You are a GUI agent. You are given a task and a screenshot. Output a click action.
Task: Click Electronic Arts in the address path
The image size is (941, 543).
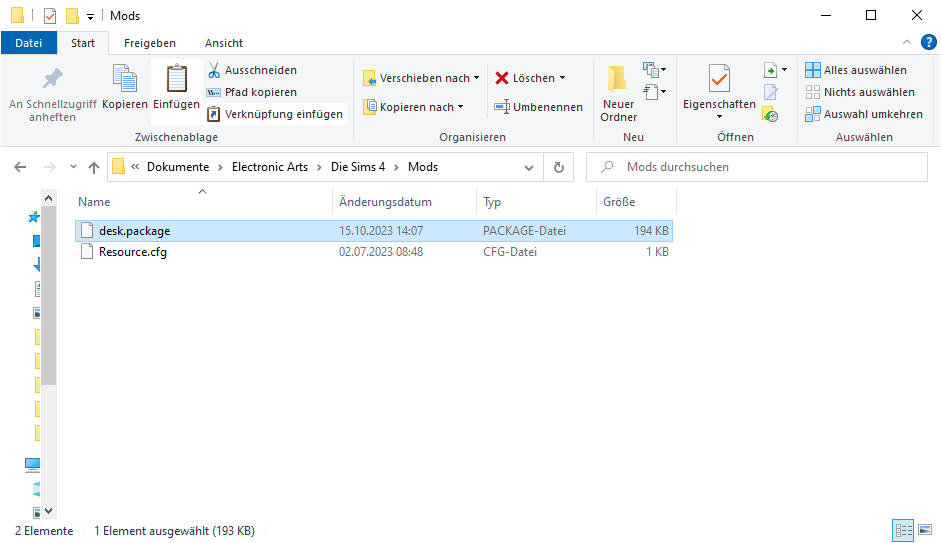(x=270, y=167)
